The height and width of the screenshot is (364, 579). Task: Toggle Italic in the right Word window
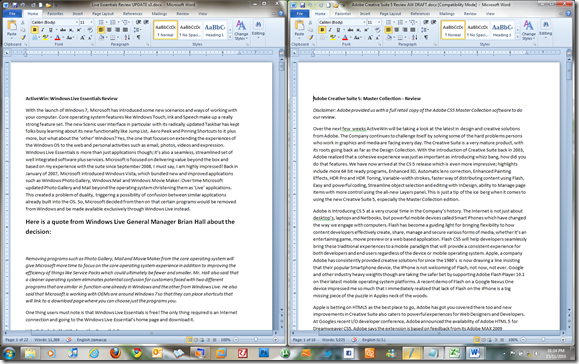point(330,30)
